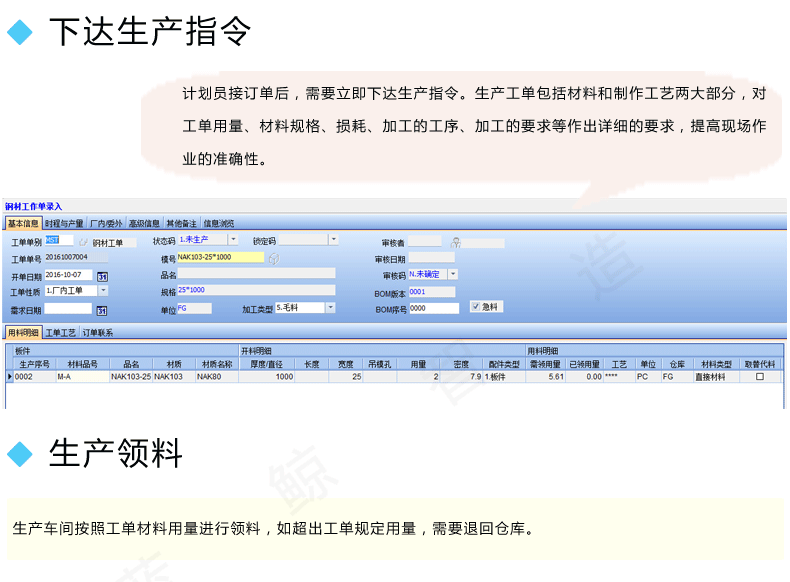Expand the 状态码 dropdown
The height and width of the screenshot is (582, 790).
[x=233, y=239]
